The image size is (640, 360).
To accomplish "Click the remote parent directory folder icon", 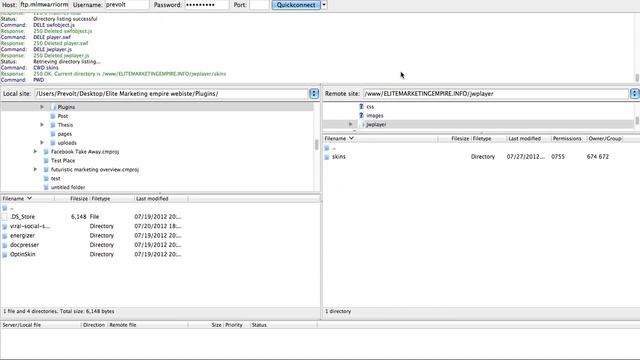I will click(x=327, y=148).
